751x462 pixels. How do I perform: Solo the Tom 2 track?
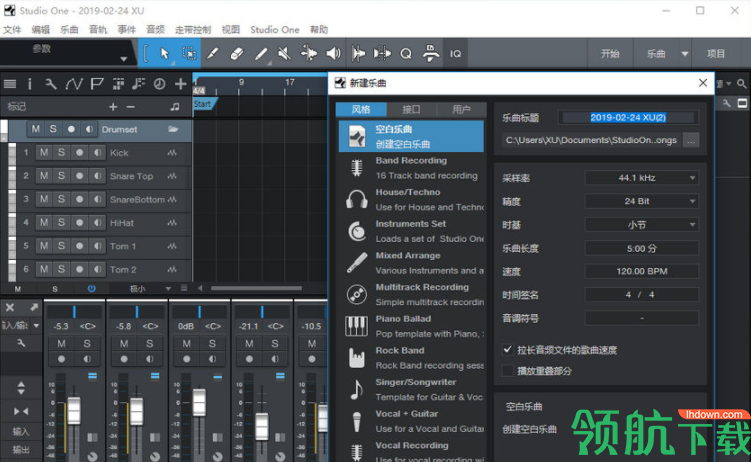pyautogui.click(x=61, y=269)
